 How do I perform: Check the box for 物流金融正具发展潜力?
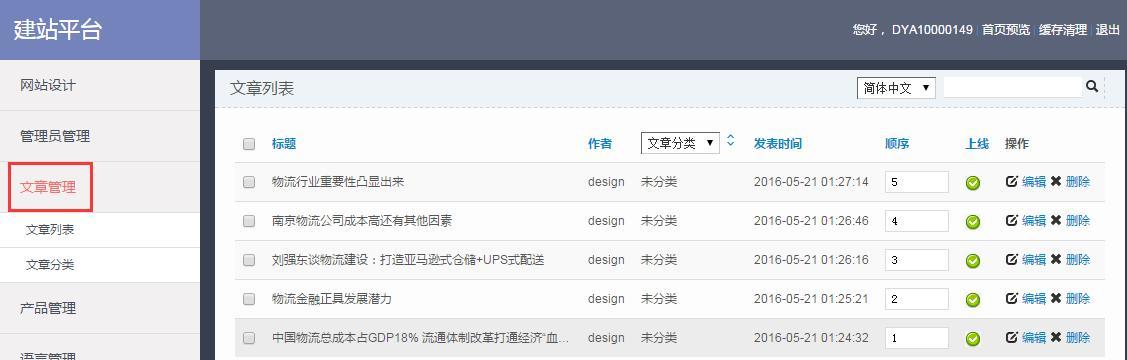click(249, 299)
